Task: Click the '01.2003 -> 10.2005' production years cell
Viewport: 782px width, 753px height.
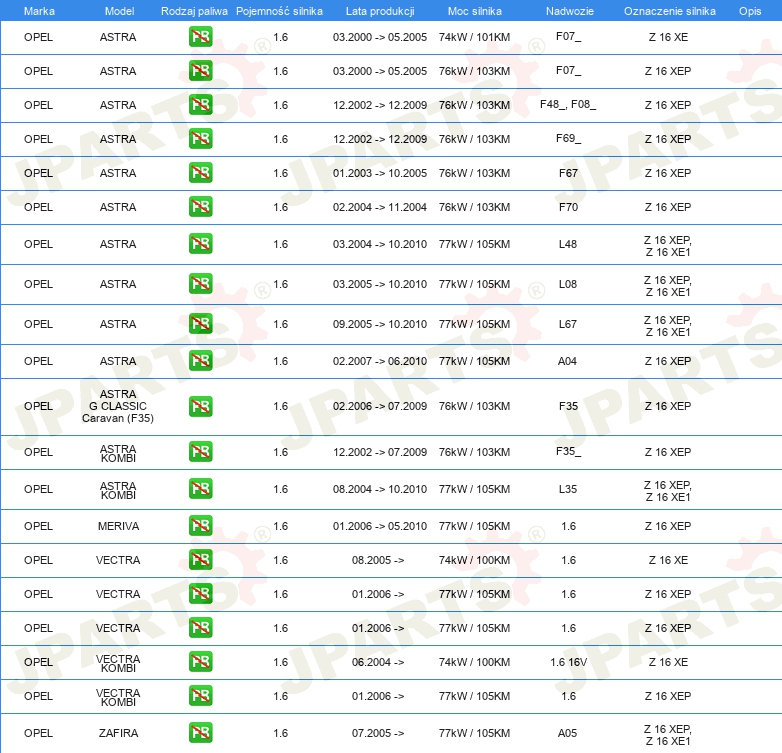Action: click(380, 173)
